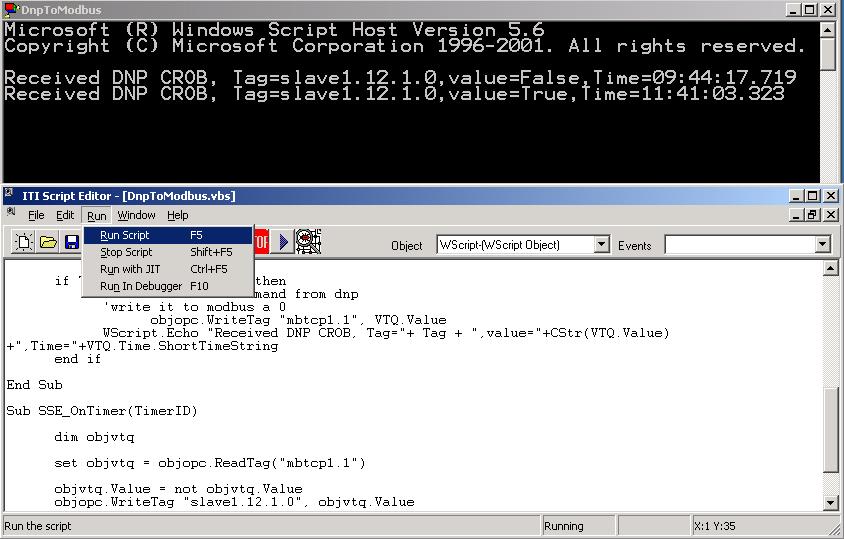
Task: Click the console window scrollbar thumb
Action: [x=827, y=54]
